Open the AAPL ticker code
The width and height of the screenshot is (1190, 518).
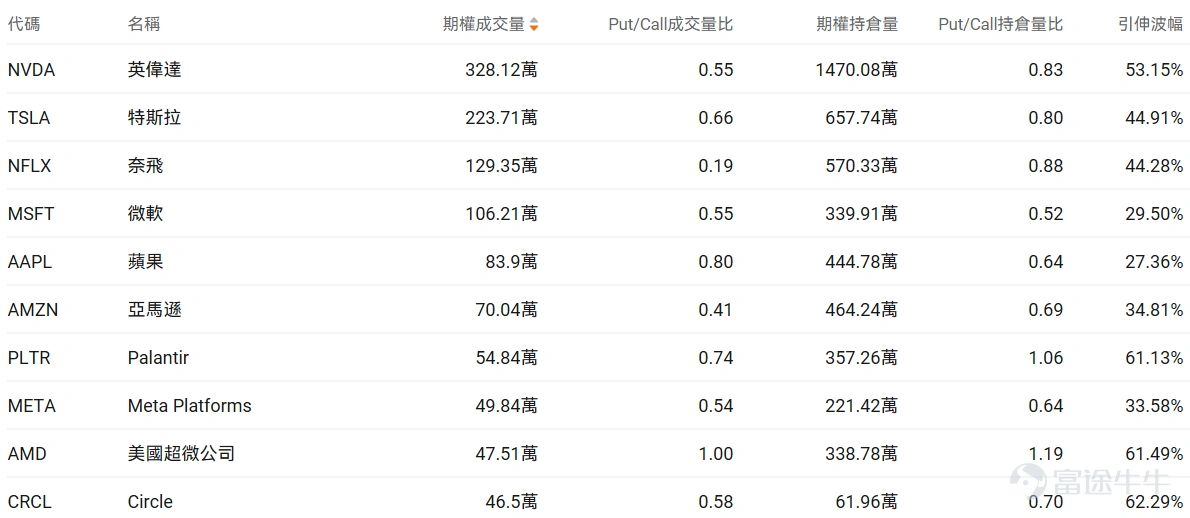click(29, 262)
